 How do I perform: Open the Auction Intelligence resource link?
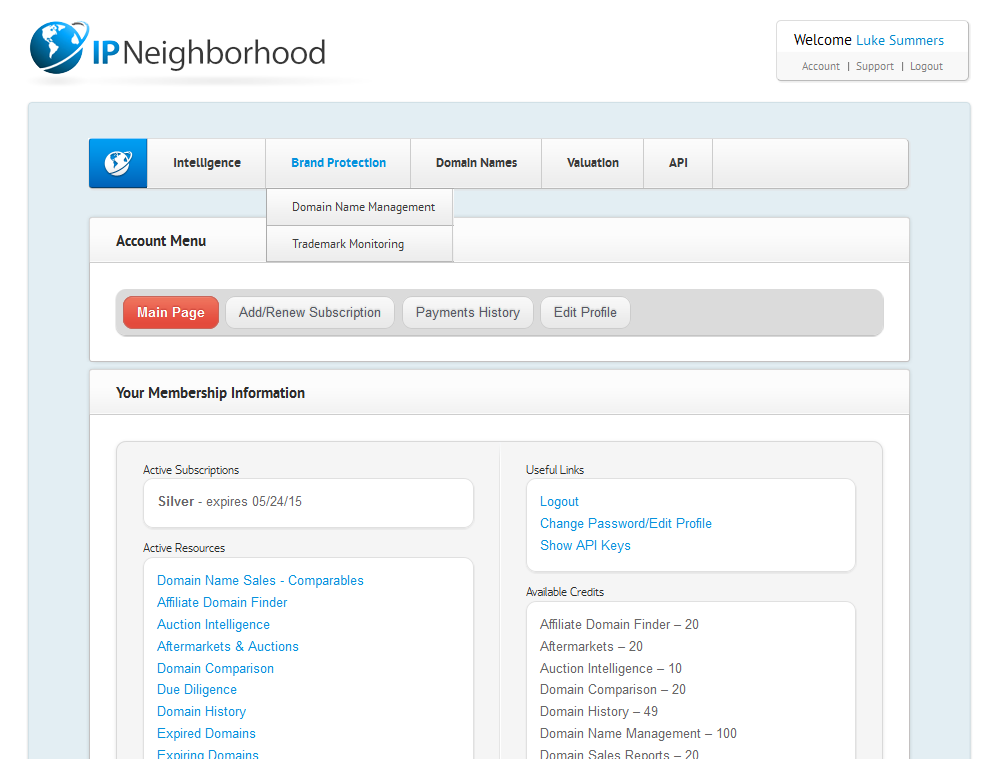pyautogui.click(x=213, y=624)
